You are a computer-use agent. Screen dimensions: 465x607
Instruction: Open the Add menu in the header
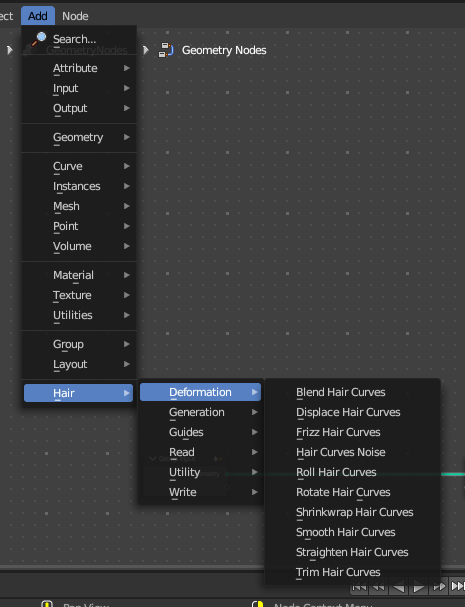(38, 16)
